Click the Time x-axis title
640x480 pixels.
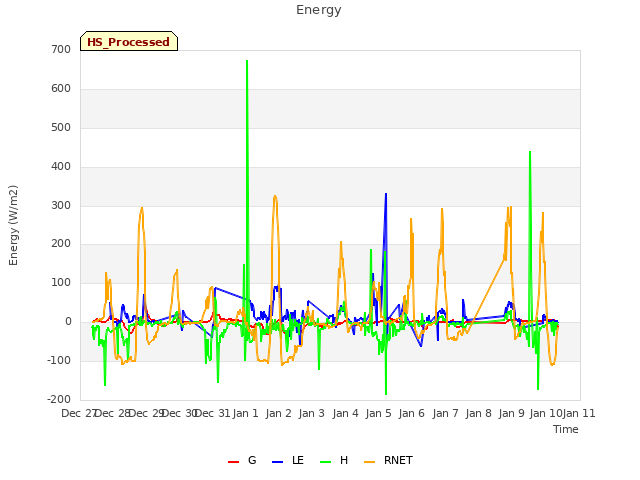[x=566, y=429]
